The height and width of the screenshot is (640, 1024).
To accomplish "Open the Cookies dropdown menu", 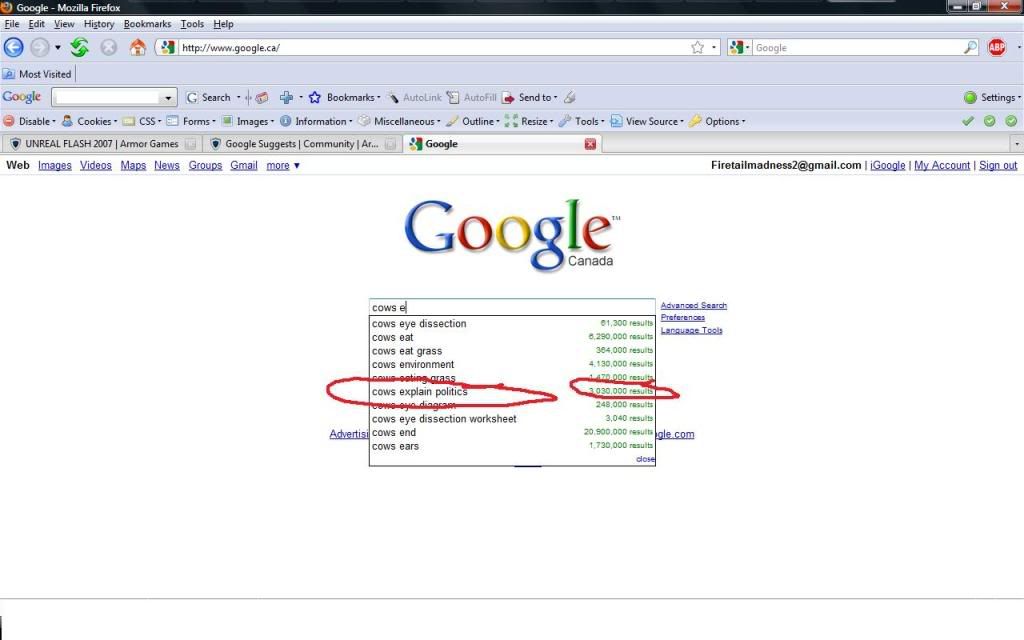I will click(x=89, y=121).
